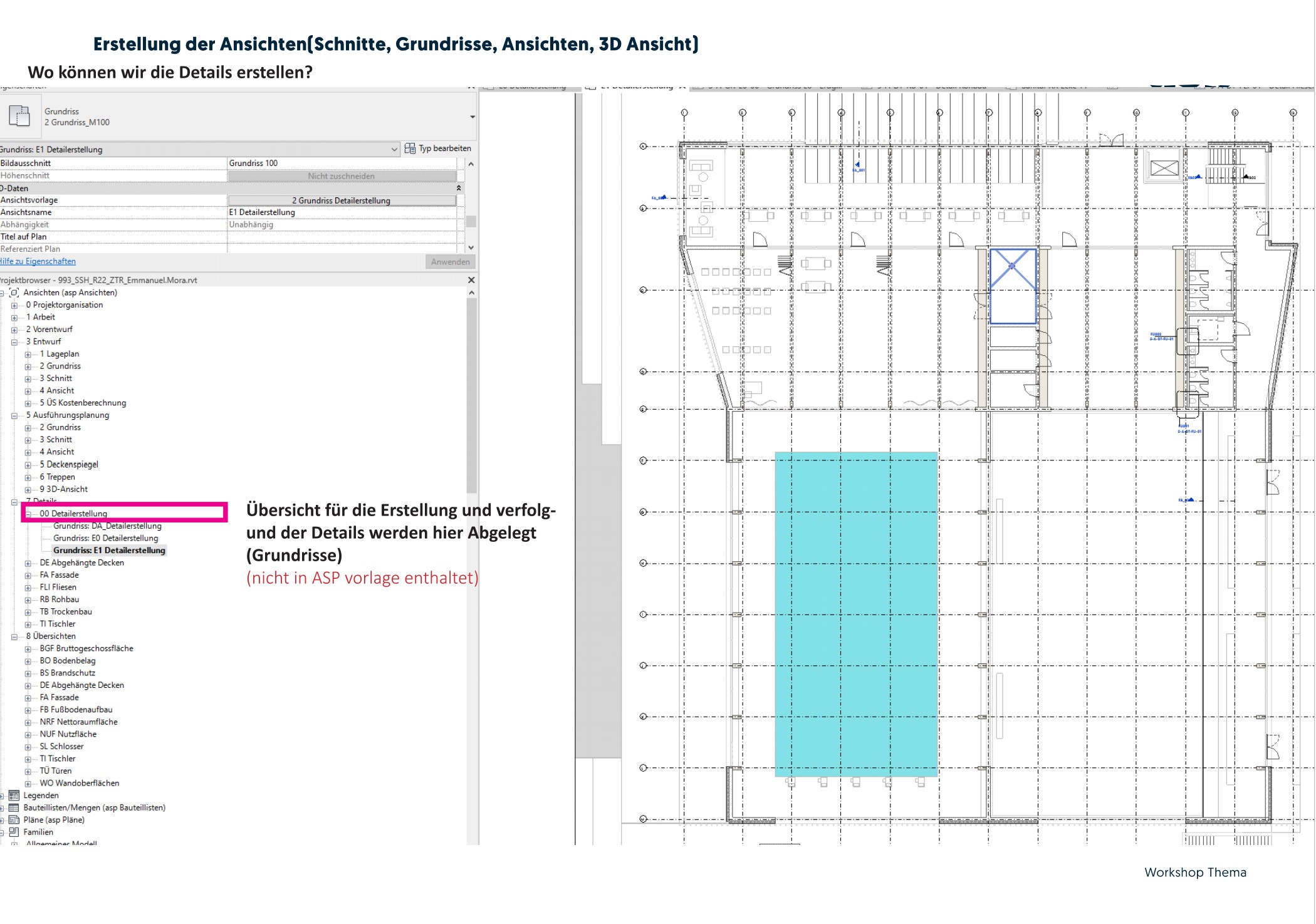Select Grundriss: E1 Detailerstellung view
This screenshot has width=1316, height=924.
pyautogui.click(x=109, y=551)
